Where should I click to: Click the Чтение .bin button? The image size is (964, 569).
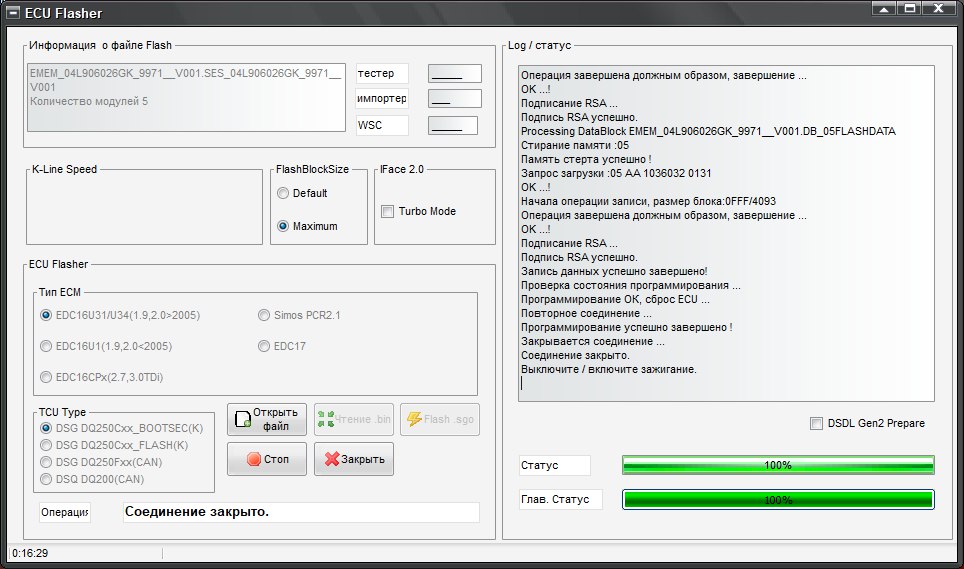tap(354, 420)
